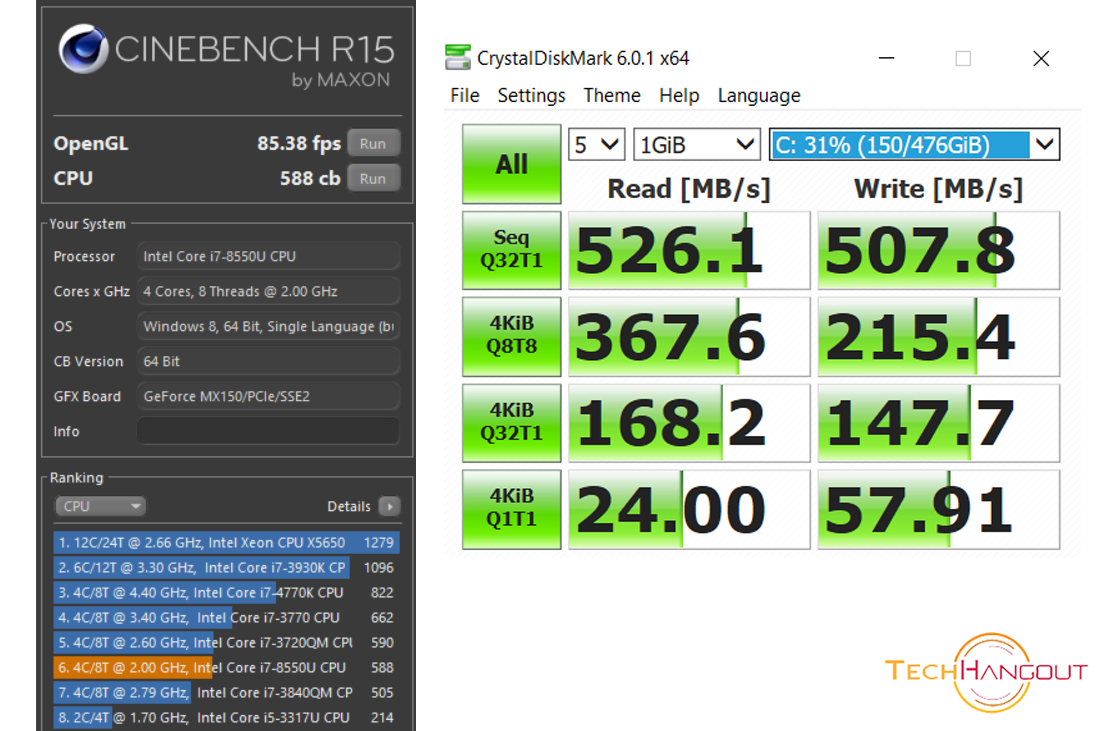Click the CrystalDiskMark app icon in title bar
1100x731 pixels.
tap(457, 58)
